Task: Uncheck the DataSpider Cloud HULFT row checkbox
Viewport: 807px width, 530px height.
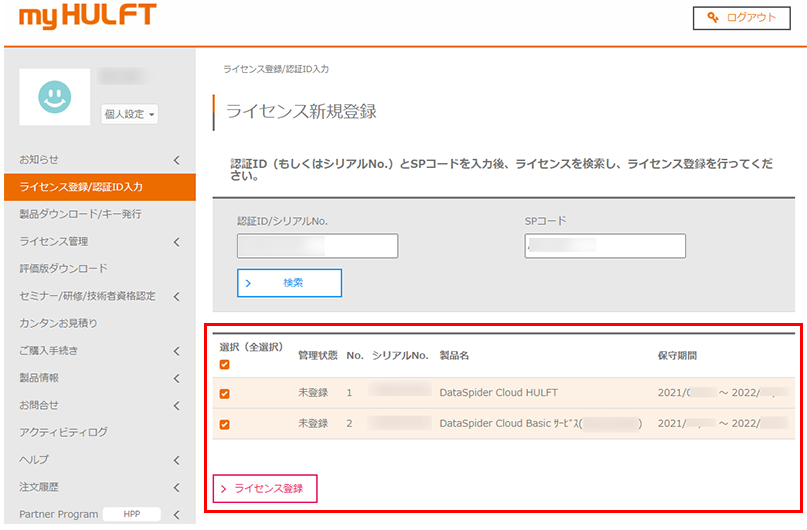Action: [x=224, y=394]
